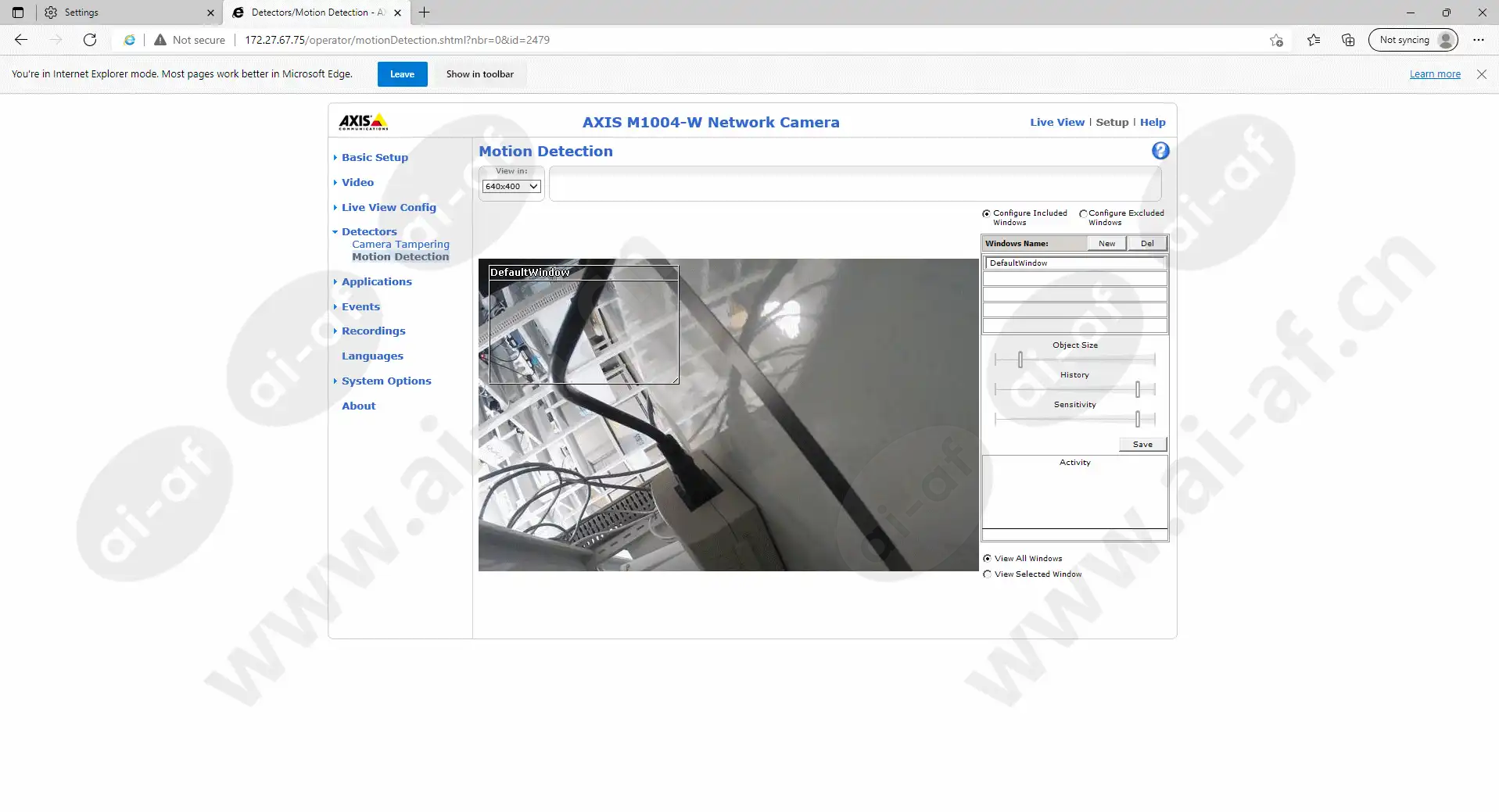
Task: Click the browser address bar URL
Action: (397, 40)
